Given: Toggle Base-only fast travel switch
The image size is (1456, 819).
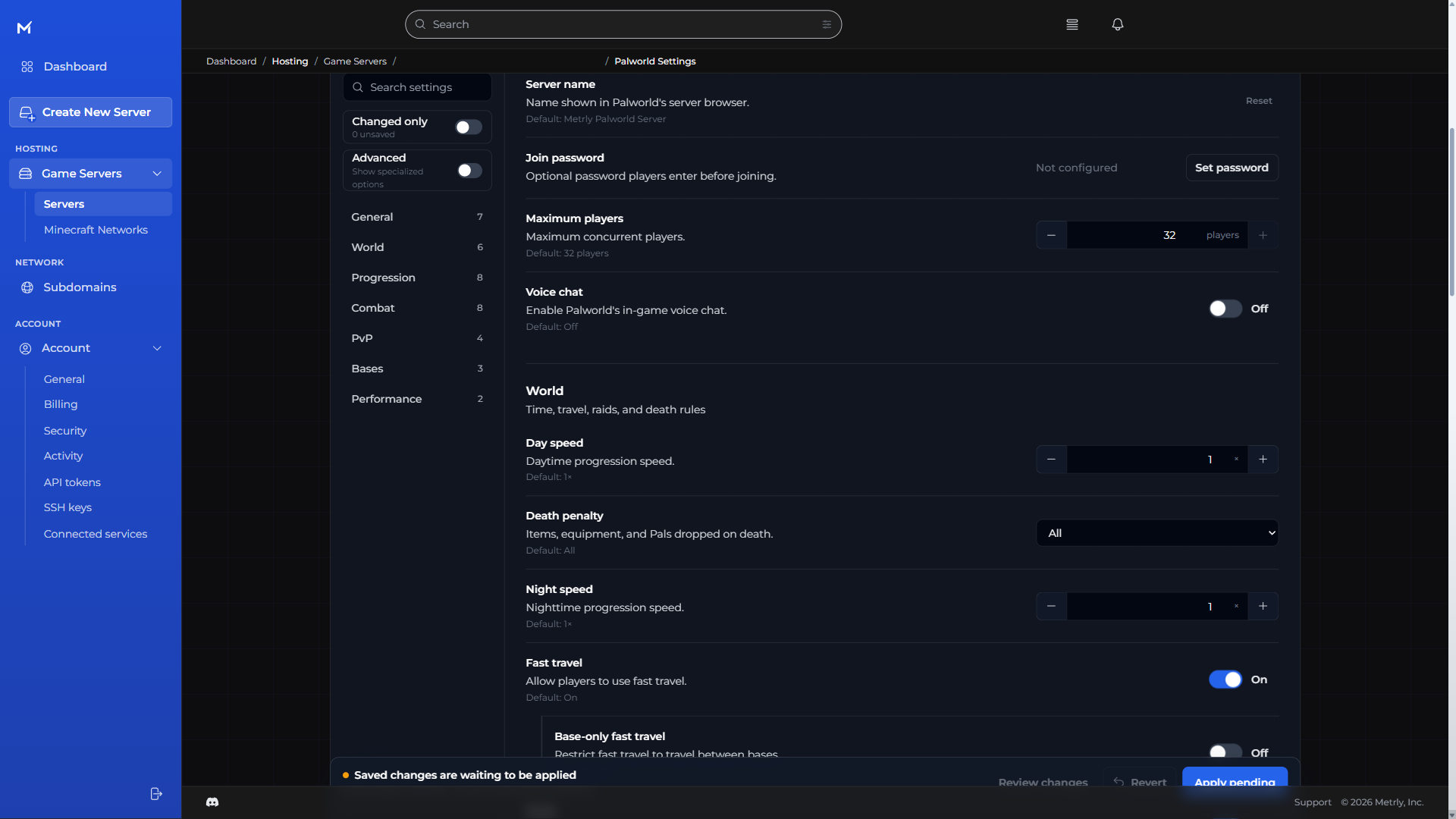Looking at the screenshot, I should pyautogui.click(x=1225, y=752).
